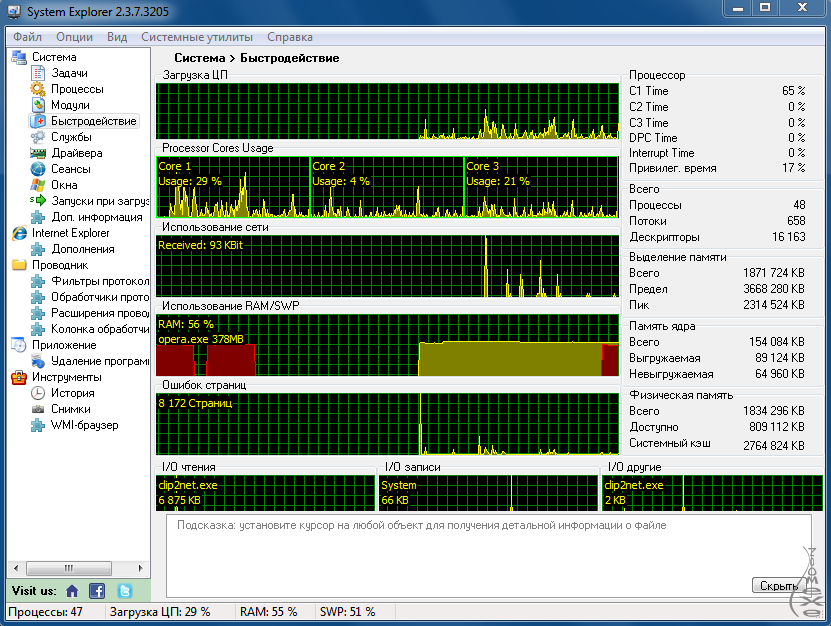This screenshot has height=626, width=831.
Task: Click the История clock icon
Action: pos(38,393)
